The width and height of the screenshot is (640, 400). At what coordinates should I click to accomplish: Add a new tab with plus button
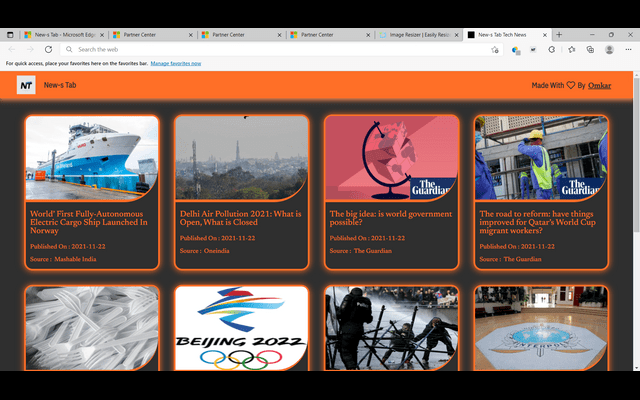(x=559, y=35)
